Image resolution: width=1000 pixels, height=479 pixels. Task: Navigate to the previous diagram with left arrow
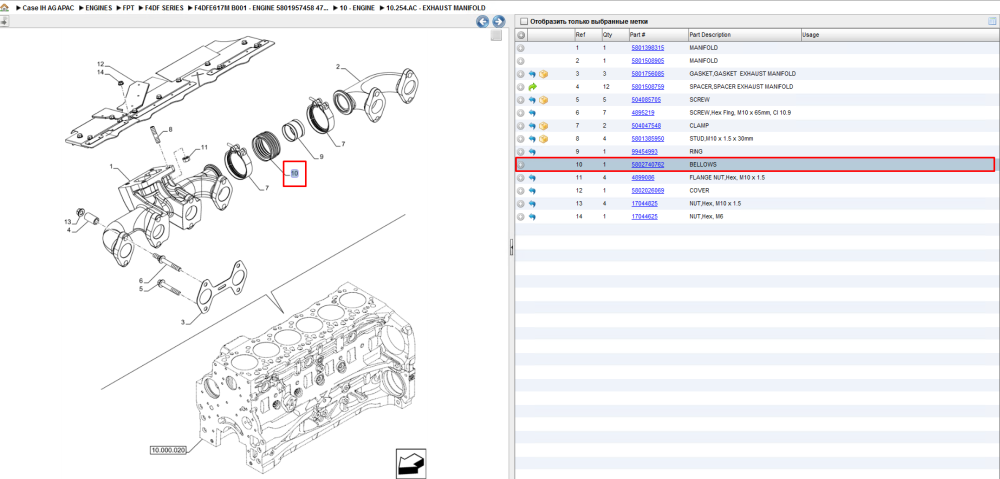coord(484,21)
